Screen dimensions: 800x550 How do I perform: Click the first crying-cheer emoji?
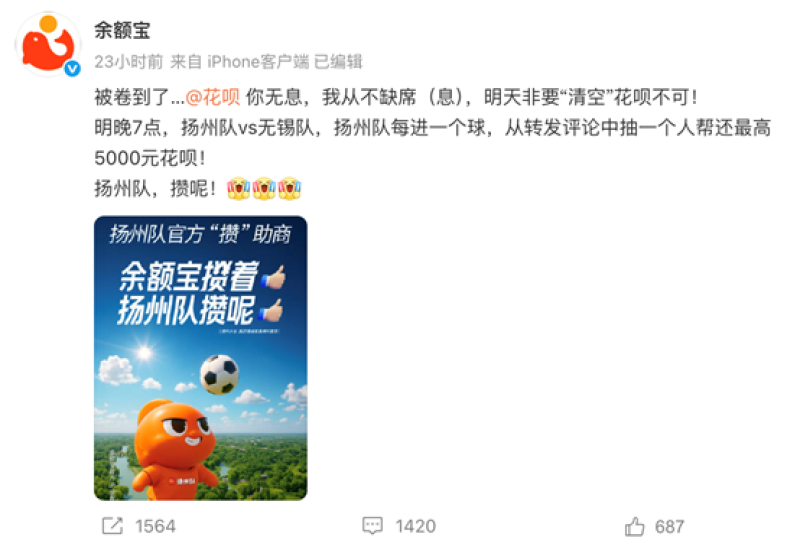[x=239, y=188]
